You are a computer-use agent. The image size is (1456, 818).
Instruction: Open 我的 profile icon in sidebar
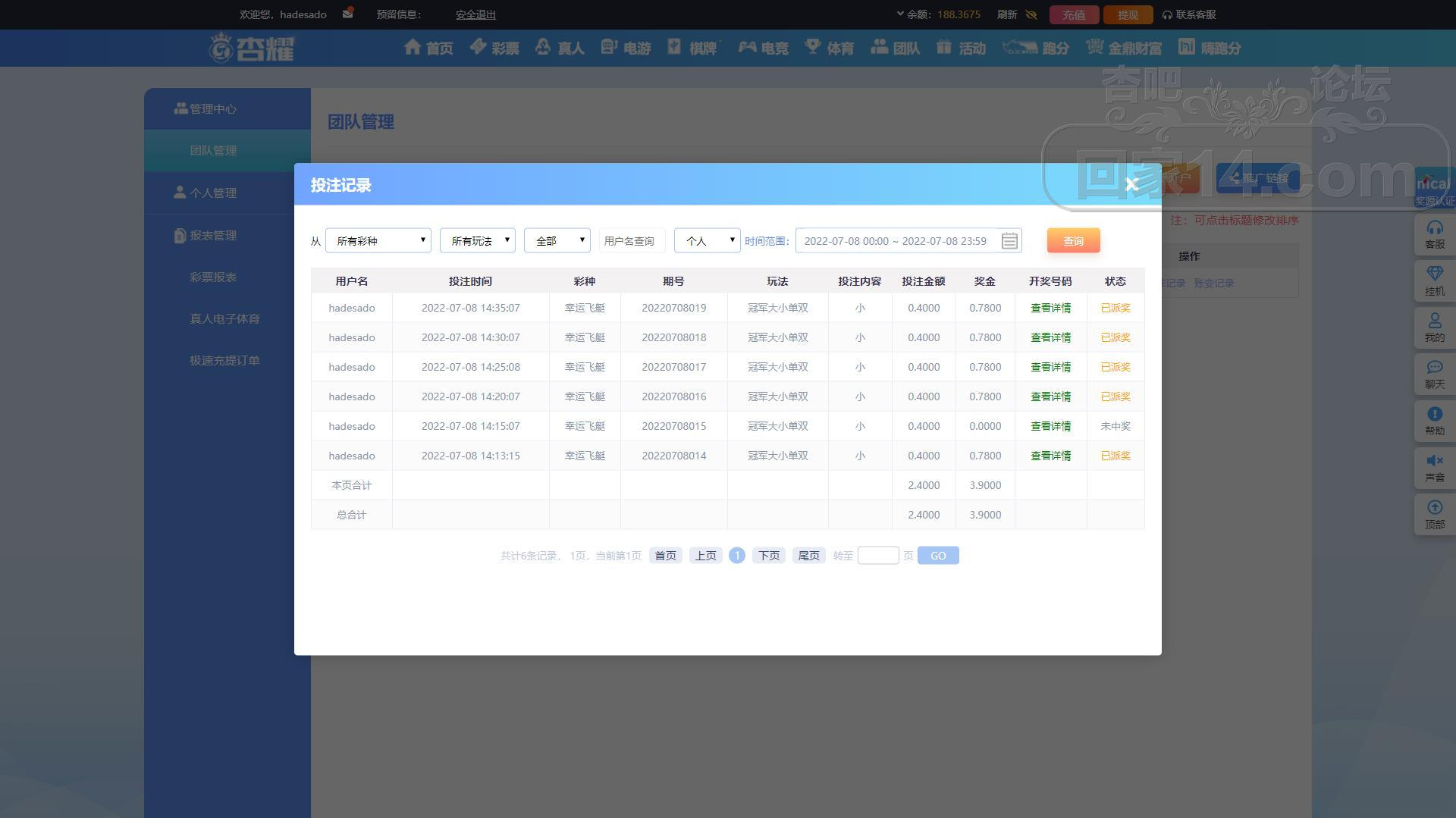pos(1435,328)
